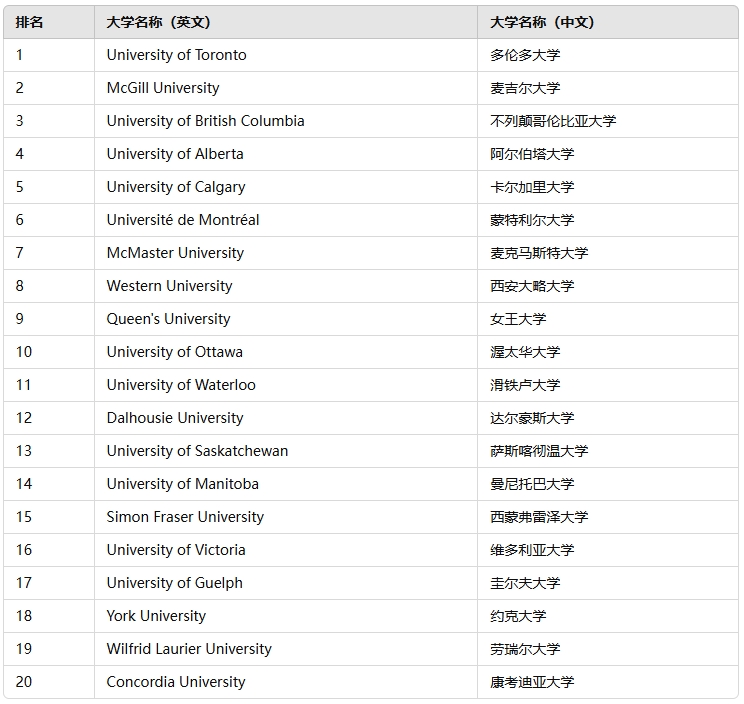Click the 麦吉尔大学 cell

coord(608,88)
